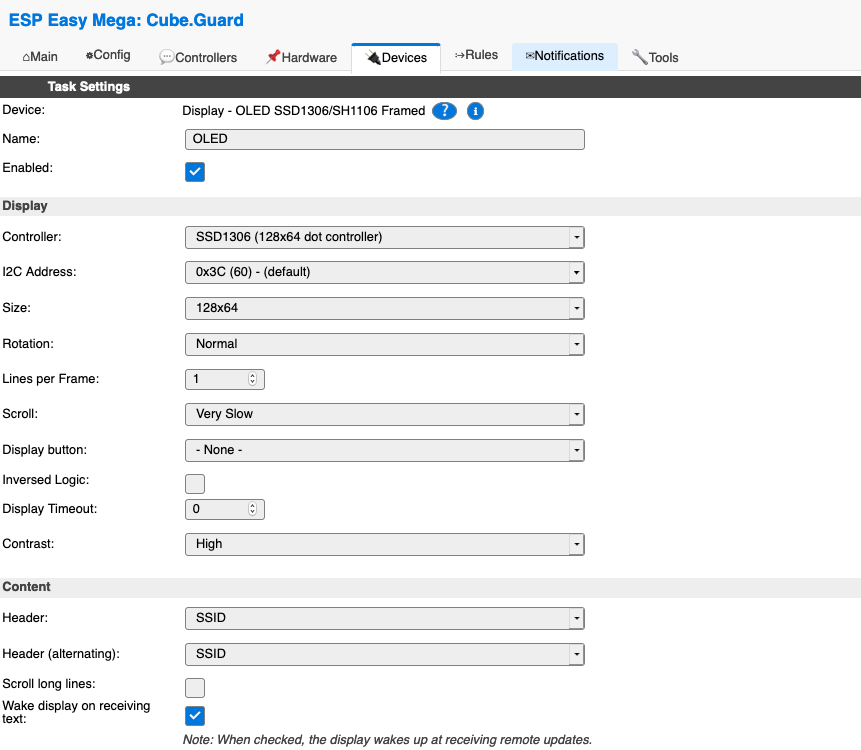Open the Tools tab
This screenshot has height=750, width=861.
click(655, 58)
